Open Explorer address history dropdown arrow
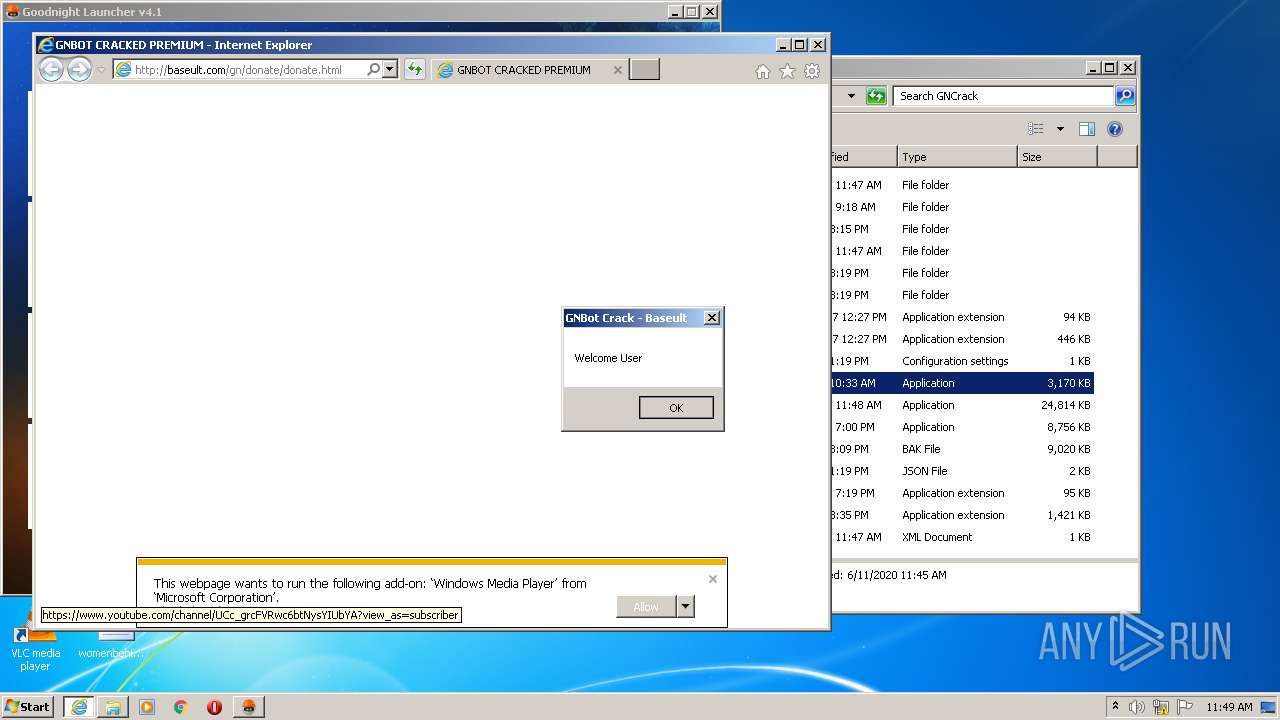 [851, 96]
